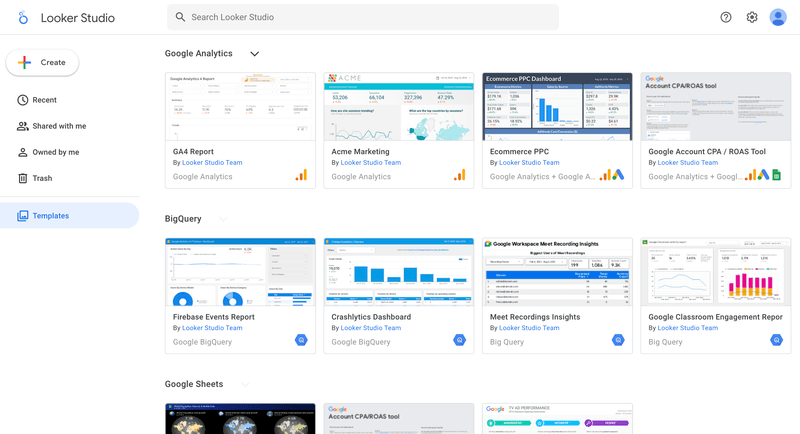Screen dimensions: 800x434
Task: Click Looker Studio Team link under Google Classroom Engagement
Action: coord(688,328)
